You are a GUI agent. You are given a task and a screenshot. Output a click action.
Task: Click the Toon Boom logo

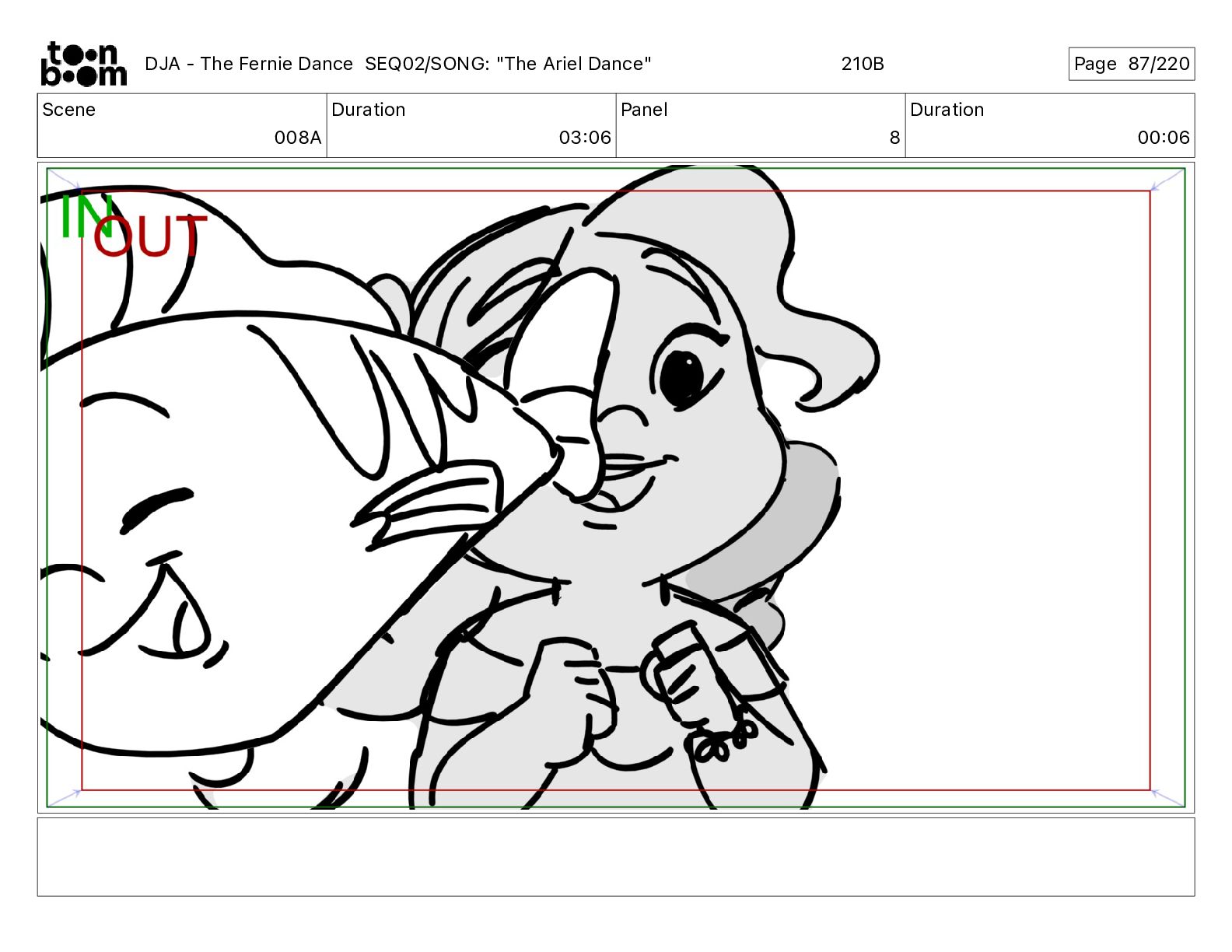click(x=83, y=64)
